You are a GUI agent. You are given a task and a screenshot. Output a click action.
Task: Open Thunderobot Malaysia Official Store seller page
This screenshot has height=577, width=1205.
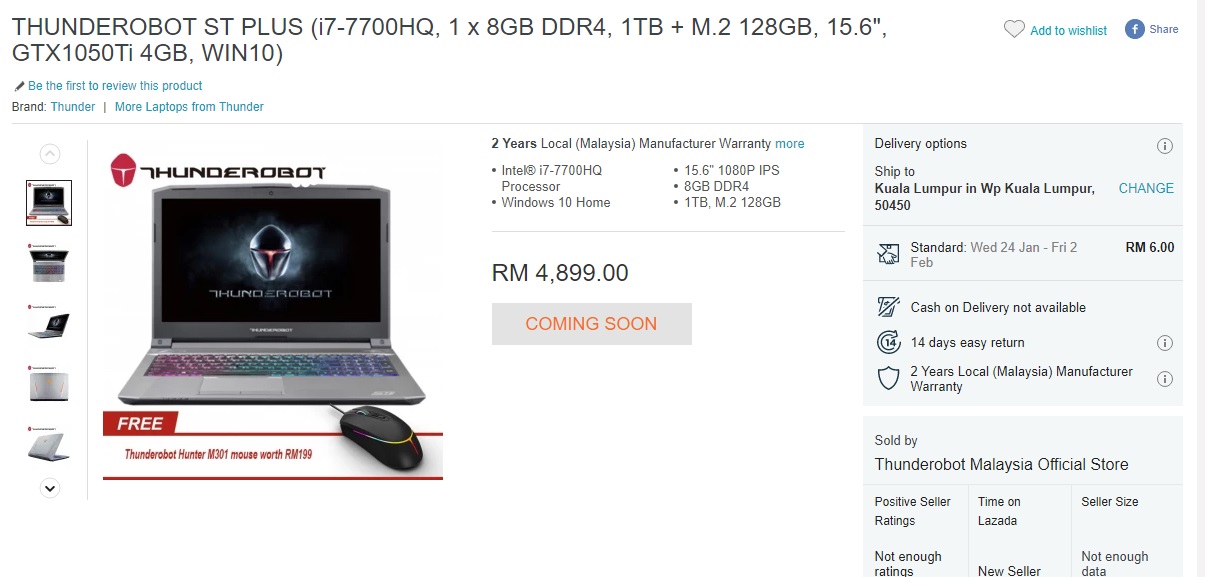click(1001, 464)
